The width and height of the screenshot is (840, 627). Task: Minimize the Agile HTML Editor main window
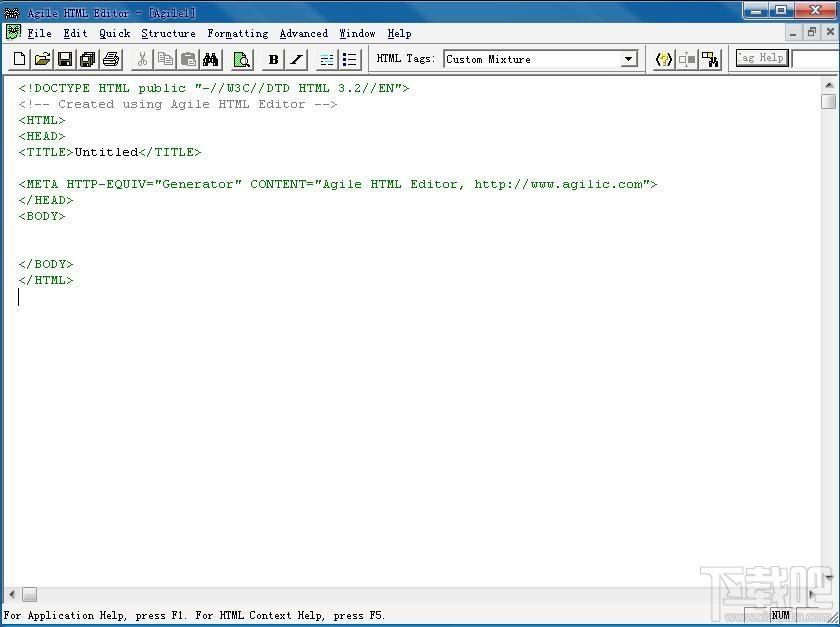pyautogui.click(x=756, y=11)
